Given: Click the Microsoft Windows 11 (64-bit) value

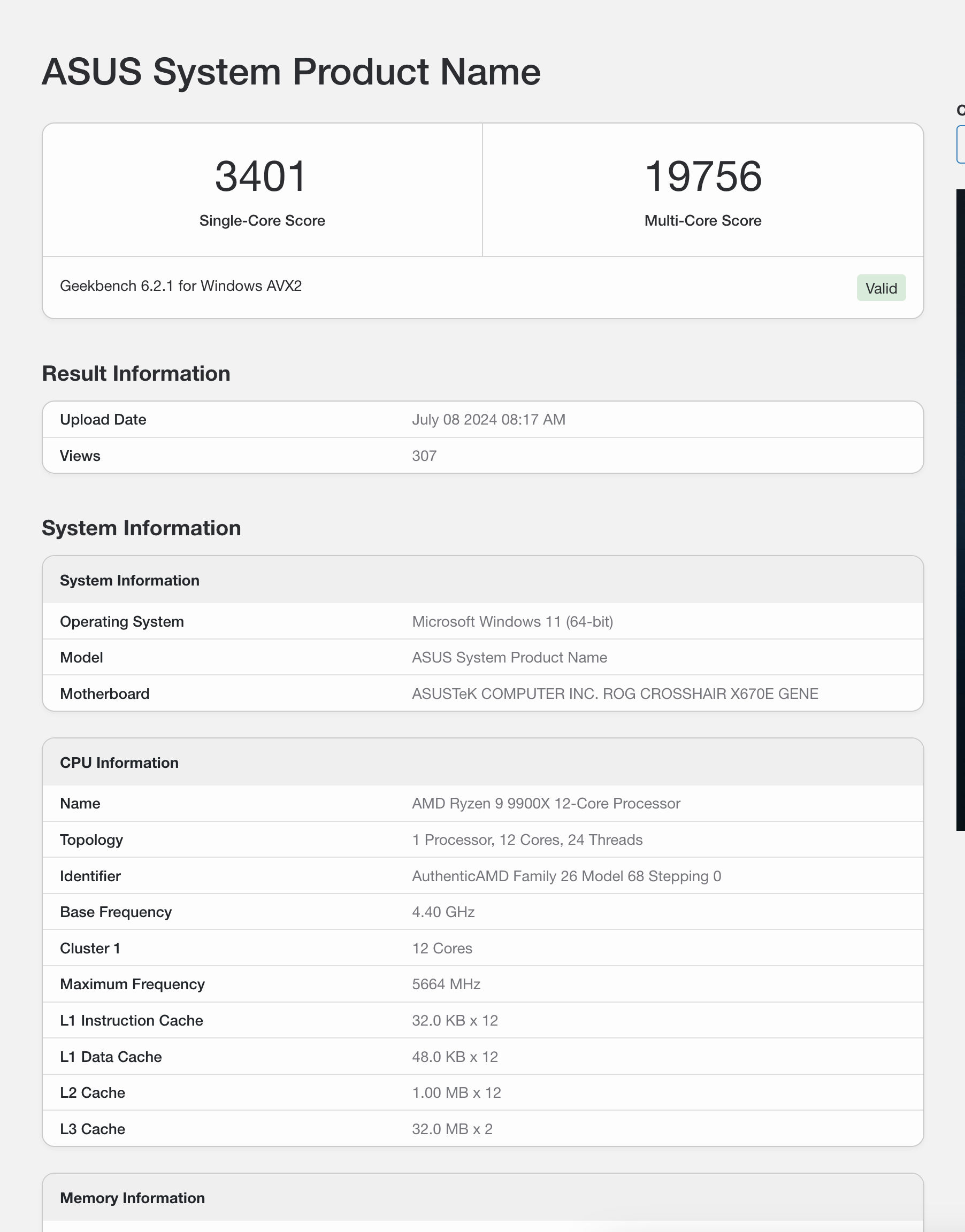Looking at the screenshot, I should (x=512, y=622).
